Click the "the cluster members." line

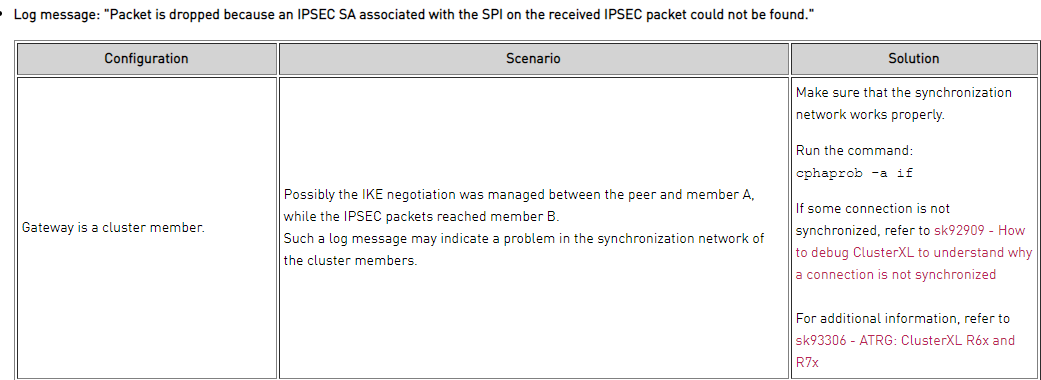pos(351,260)
